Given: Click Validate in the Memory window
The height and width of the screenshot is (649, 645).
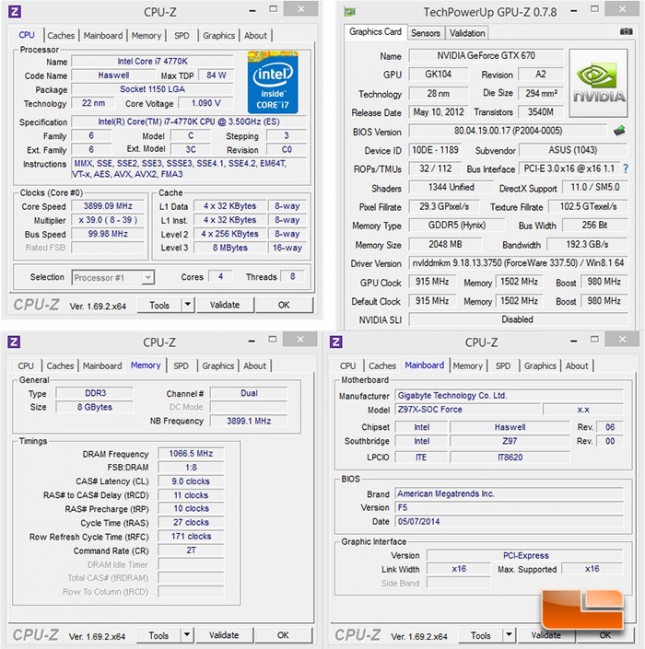Looking at the screenshot, I should tap(224, 635).
